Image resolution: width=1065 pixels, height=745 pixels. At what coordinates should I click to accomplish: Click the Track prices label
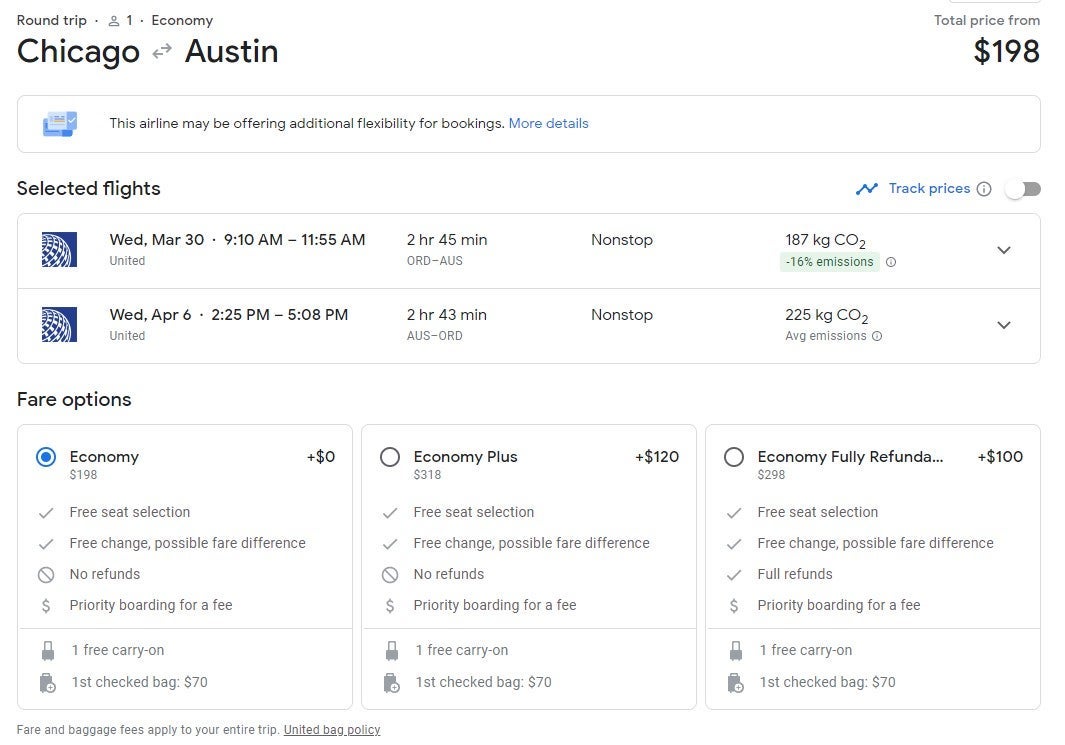click(x=929, y=189)
